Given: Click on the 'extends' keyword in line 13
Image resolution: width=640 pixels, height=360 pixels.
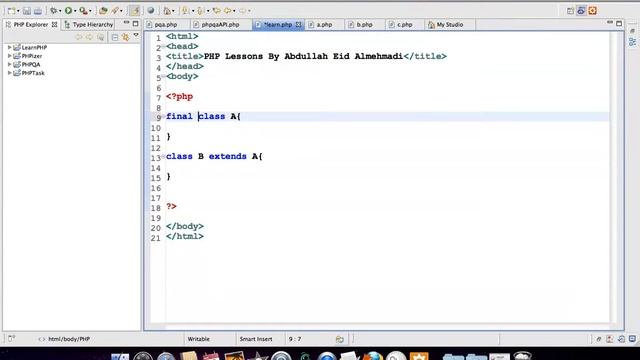Looking at the screenshot, I should coord(227,156).
